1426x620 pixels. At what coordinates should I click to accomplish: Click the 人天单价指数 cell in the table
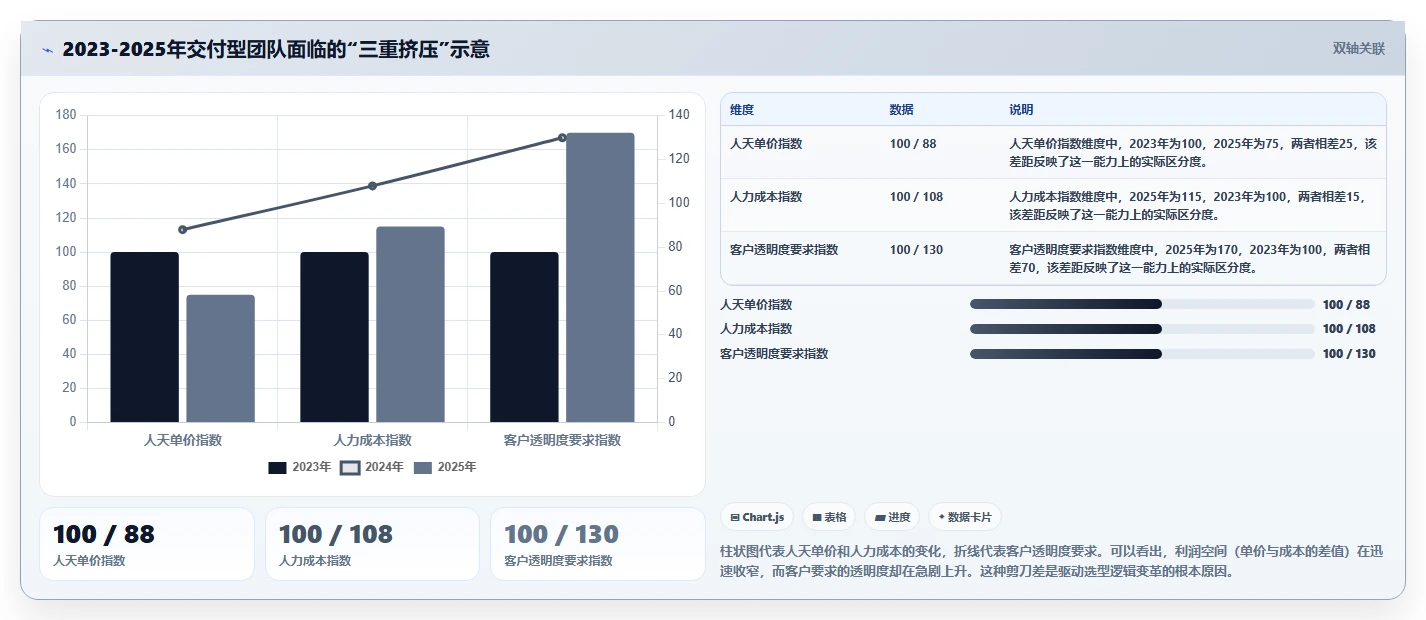pos(766,144)
